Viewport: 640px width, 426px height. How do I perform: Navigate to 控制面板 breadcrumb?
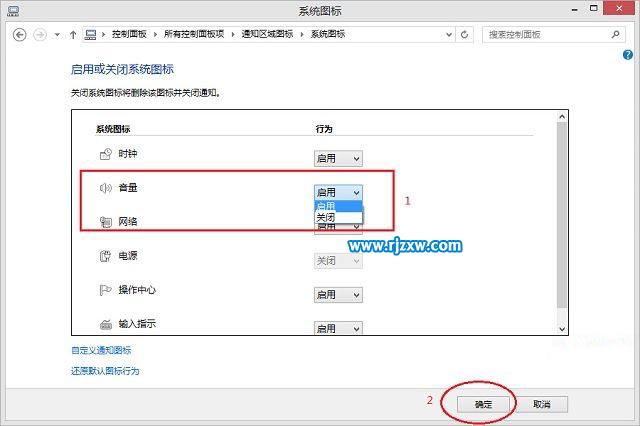click(129, 34)
